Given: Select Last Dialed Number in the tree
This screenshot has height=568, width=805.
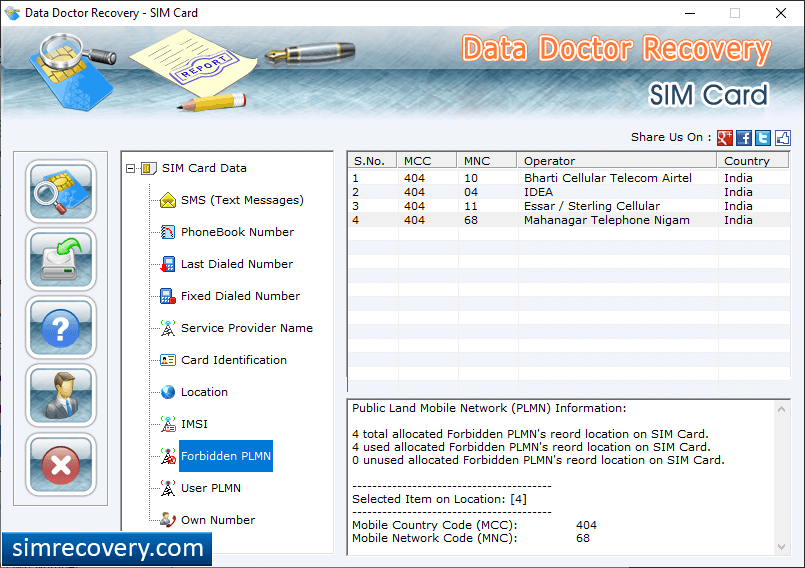Looking at the screenshot, I should coord(237,264).
